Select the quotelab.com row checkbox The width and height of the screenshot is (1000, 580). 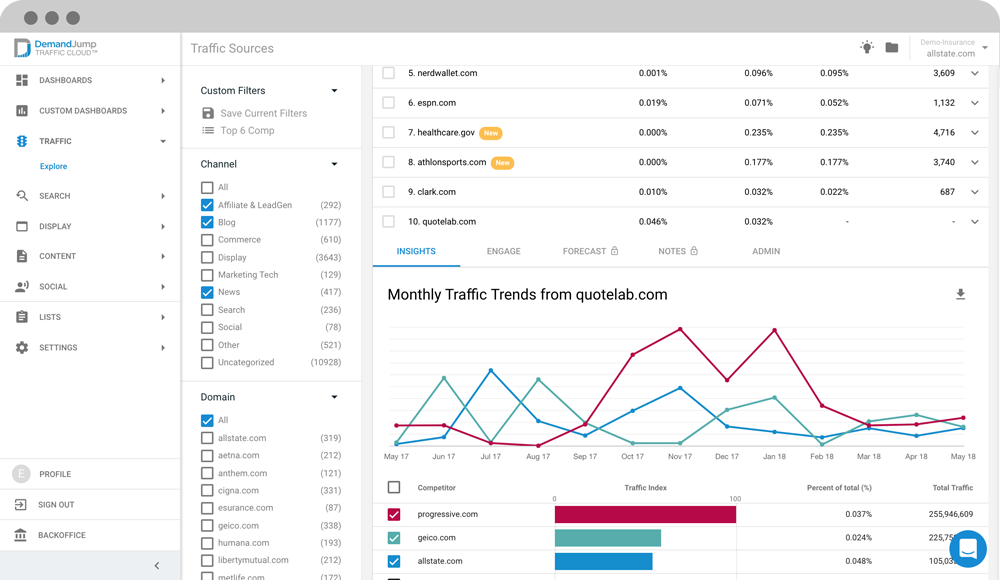coord(388,221)
